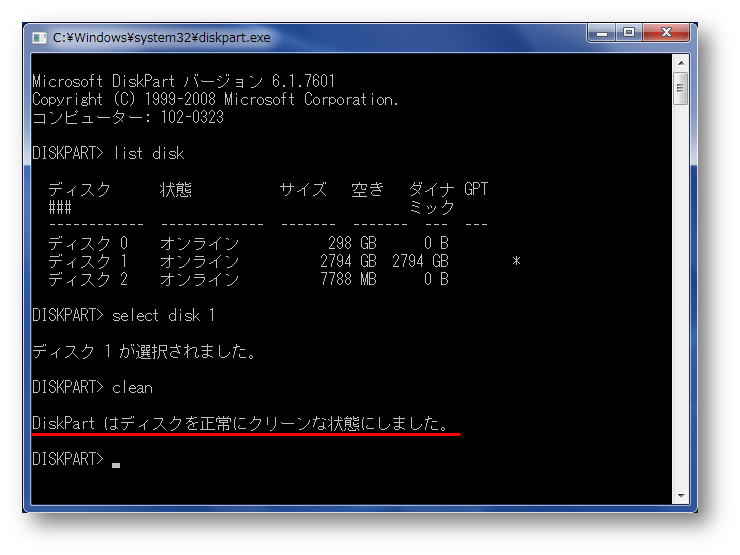Viewport: 740px width, 555px height.
Task: Click the サイズ column header
Action: pyautogui.click(x=303, y=190)
